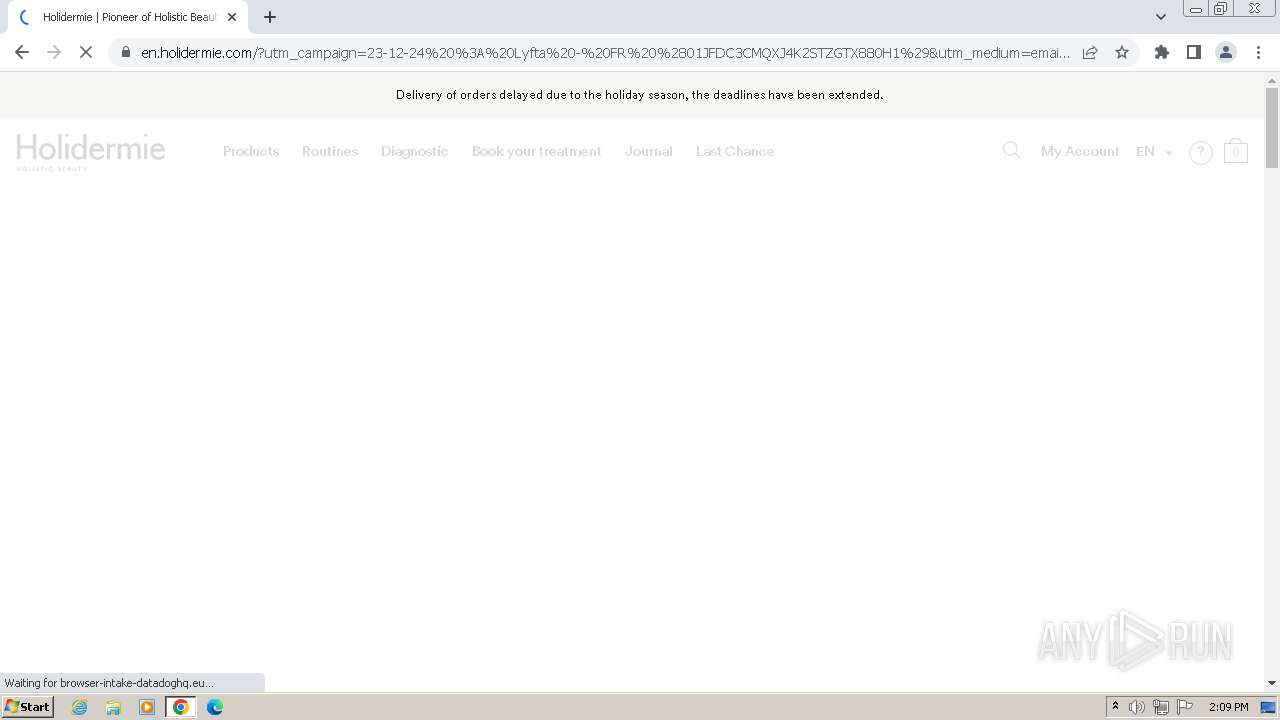The width and height of the screenshot is (1280, 720).
Task: Go forward with the forward arrow
Action: 54,52
